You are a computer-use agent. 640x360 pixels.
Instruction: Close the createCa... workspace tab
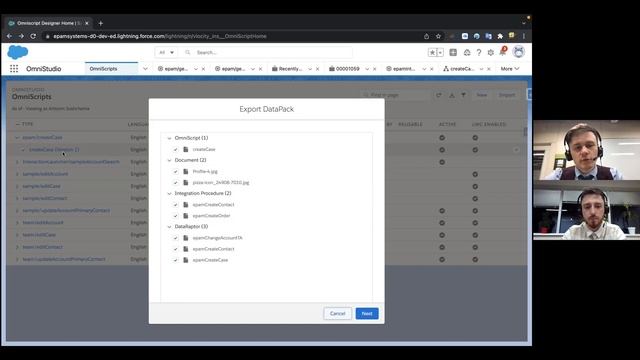click(489, 69)
